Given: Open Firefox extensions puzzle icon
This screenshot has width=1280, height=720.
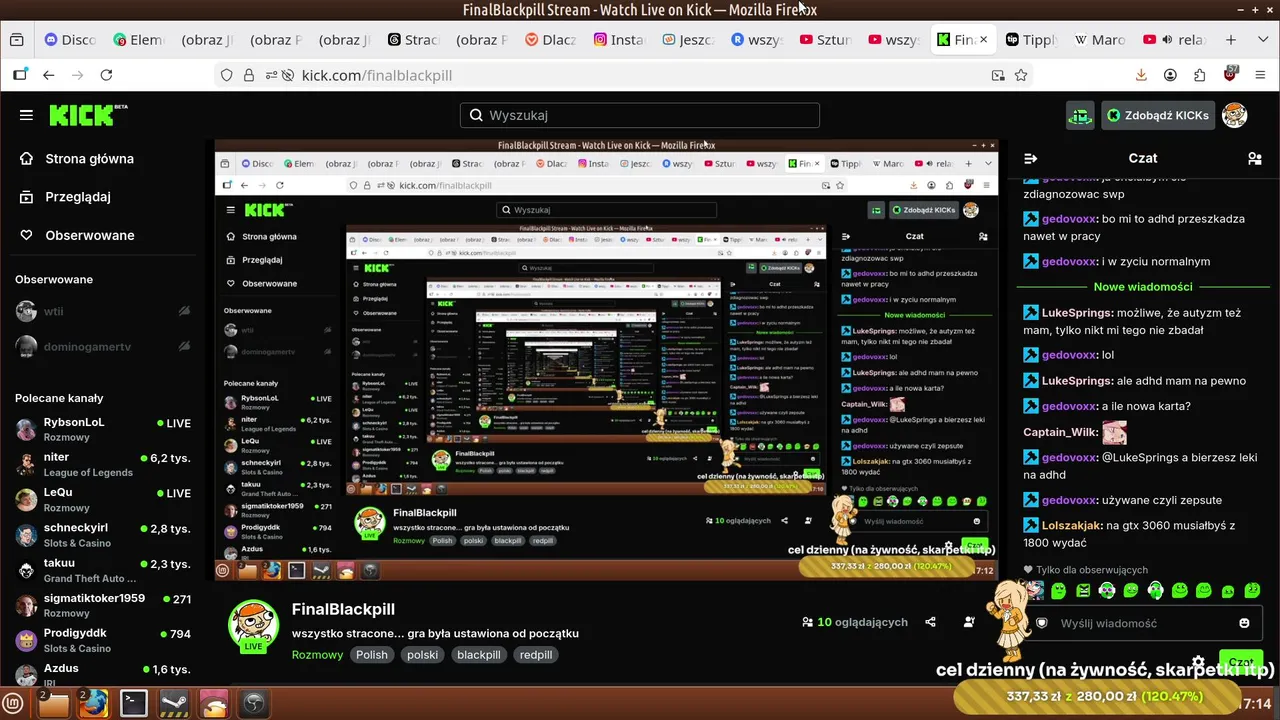Looking at the screenshot, I should (1200, 75).
